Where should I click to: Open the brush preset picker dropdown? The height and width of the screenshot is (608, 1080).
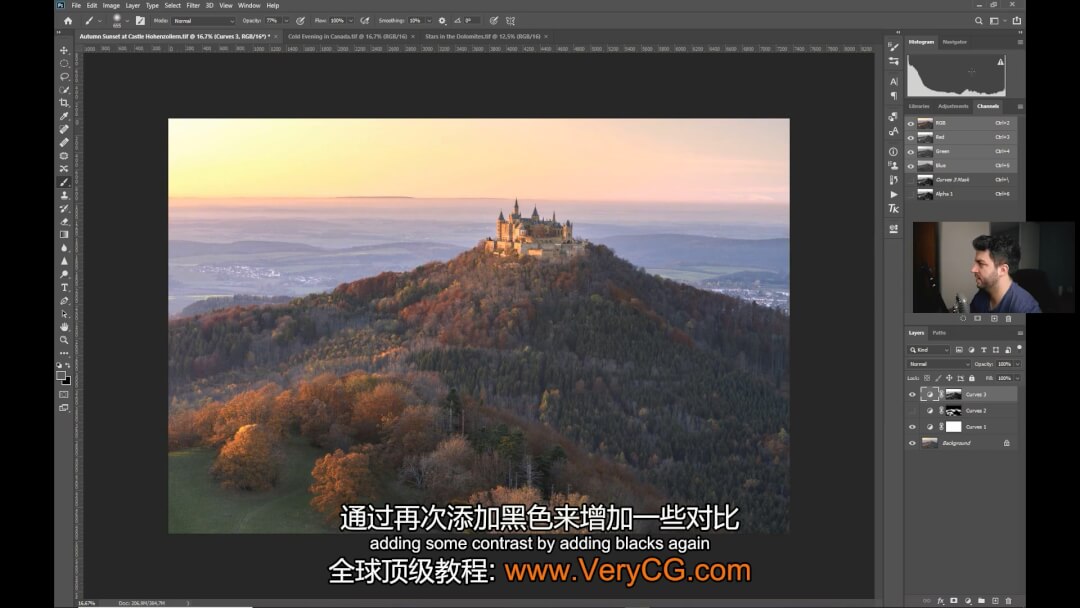pyautogui.click(x=127, y=21)
